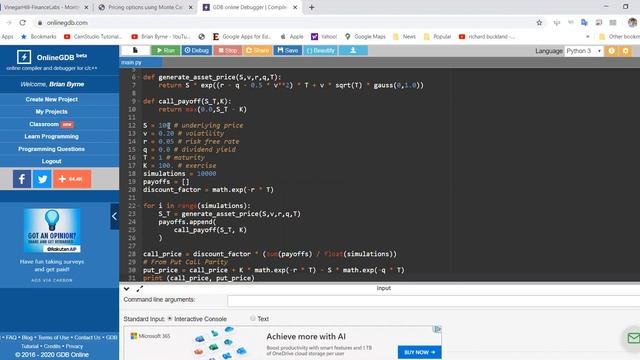The image size is (640, 360).
Task: Open Learn Programming in the sidebar
Action: tap(51, 136)
